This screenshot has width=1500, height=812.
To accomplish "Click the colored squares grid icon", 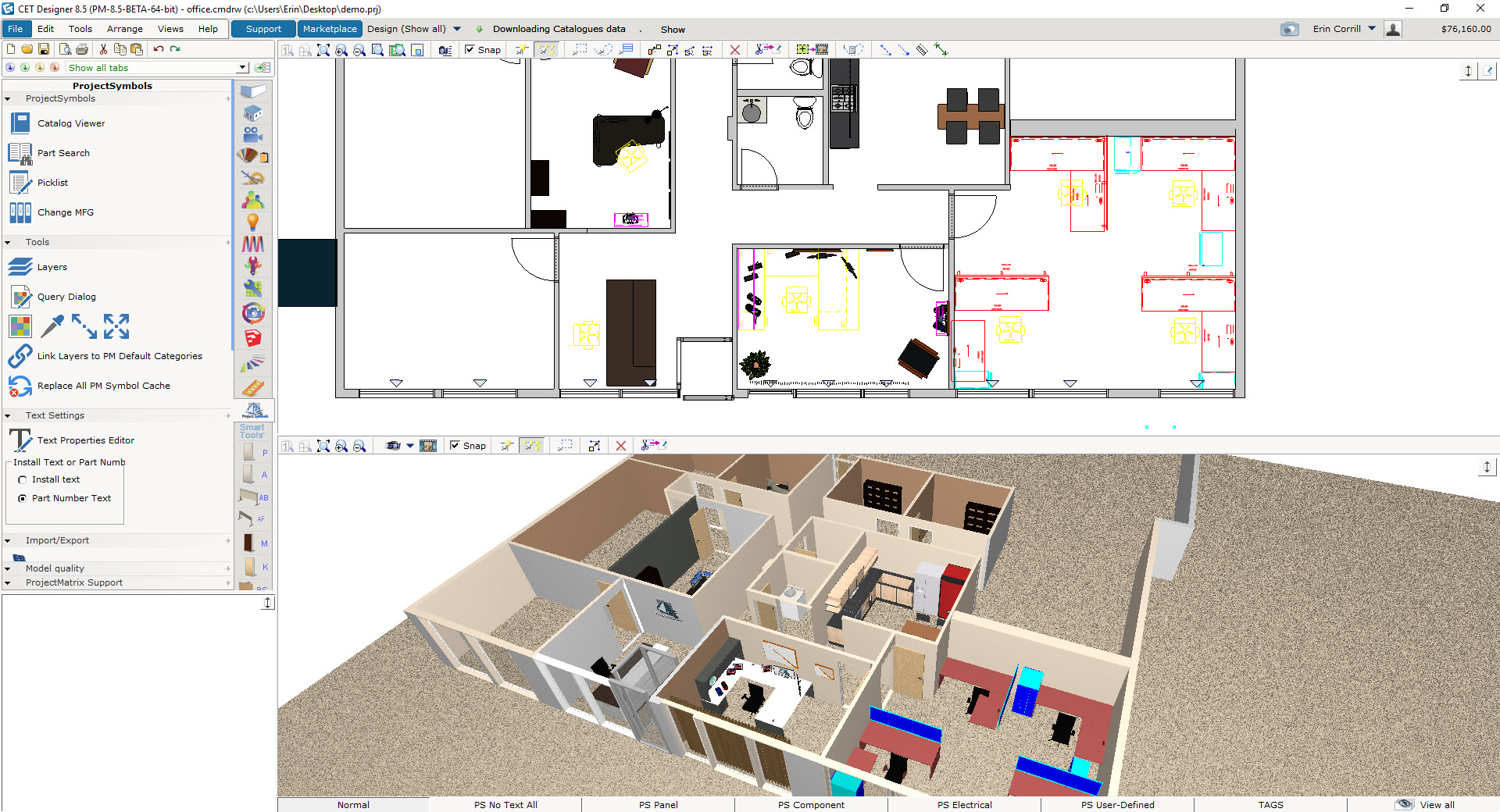I will [20, 326].
